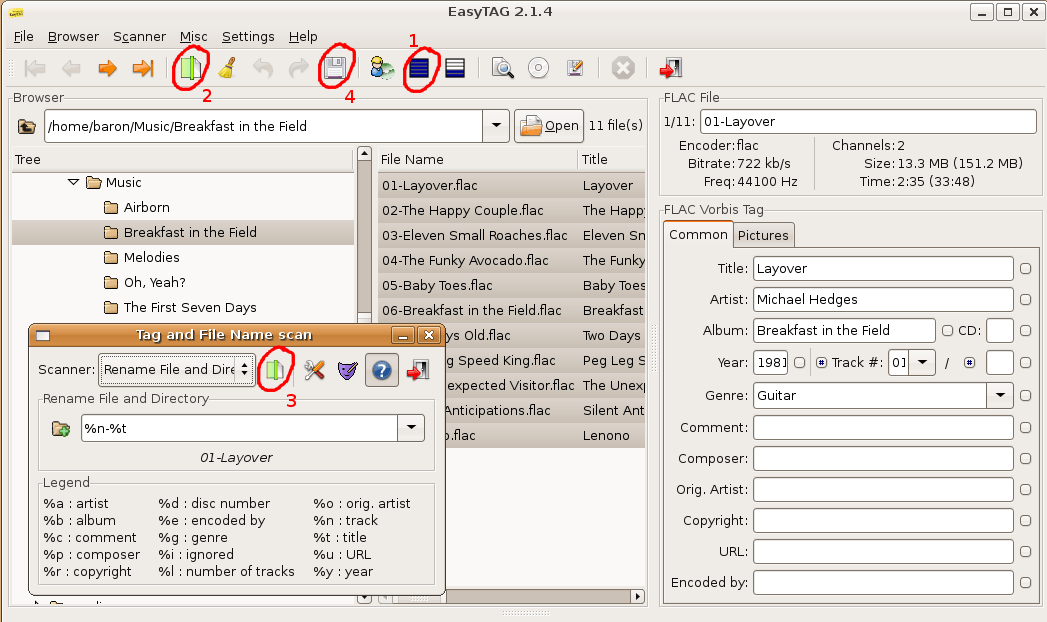Click the file list scroll right arrow

[638, 597]
